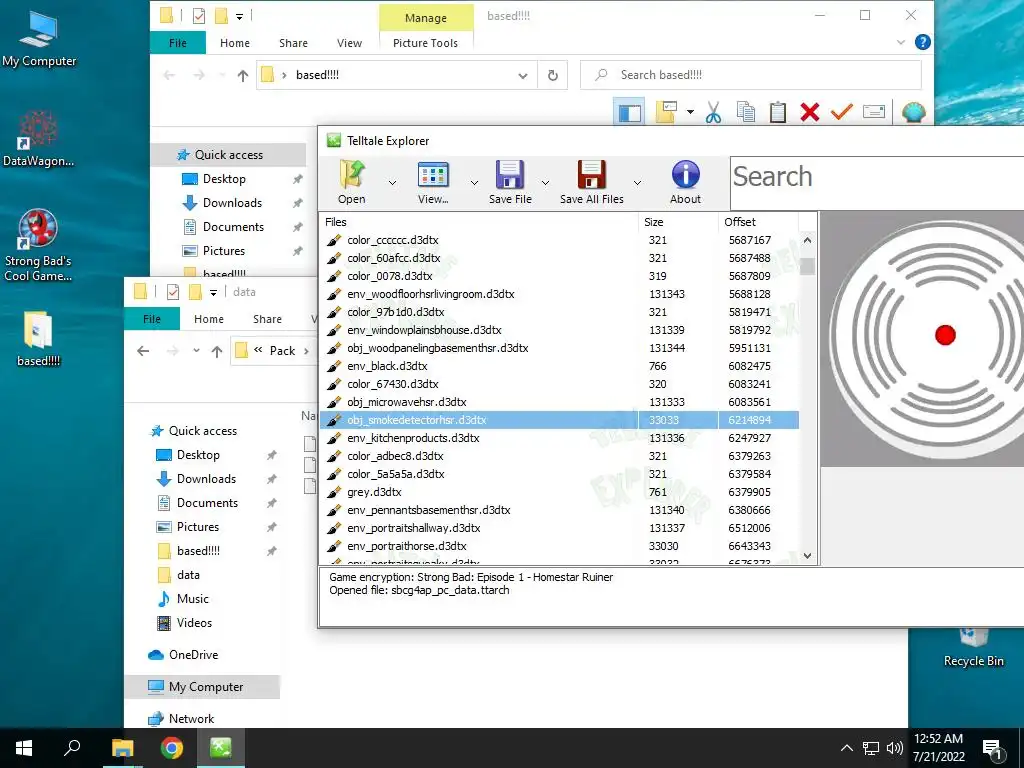
Task: Click the copy icon in based!!!! window
Action: [746, 112]
